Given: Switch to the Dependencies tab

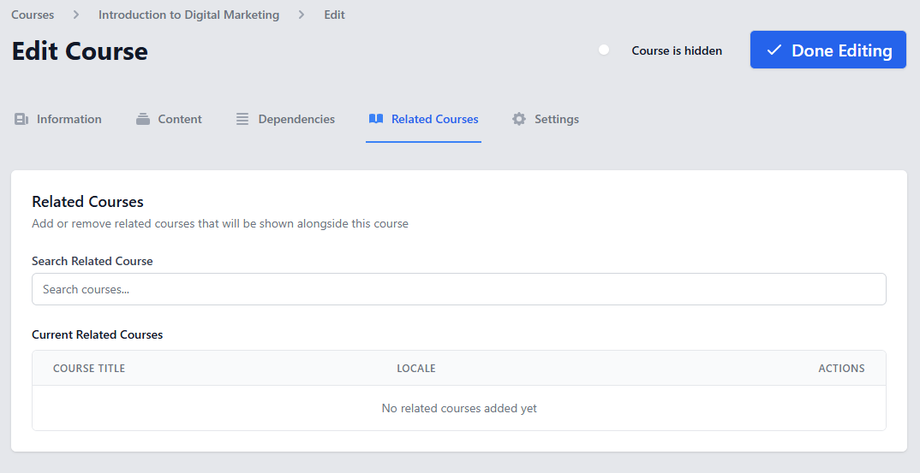Looking at the screenshot, I should [296, 119].
